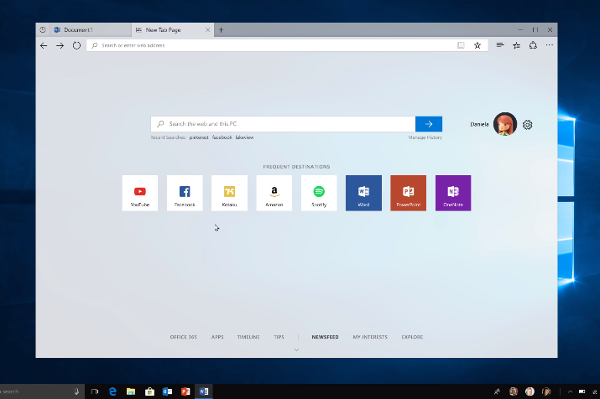The width and height of the screenshot is (600, 399).
Task: Click the share icon in toolbar
Action: pos(533,45)
